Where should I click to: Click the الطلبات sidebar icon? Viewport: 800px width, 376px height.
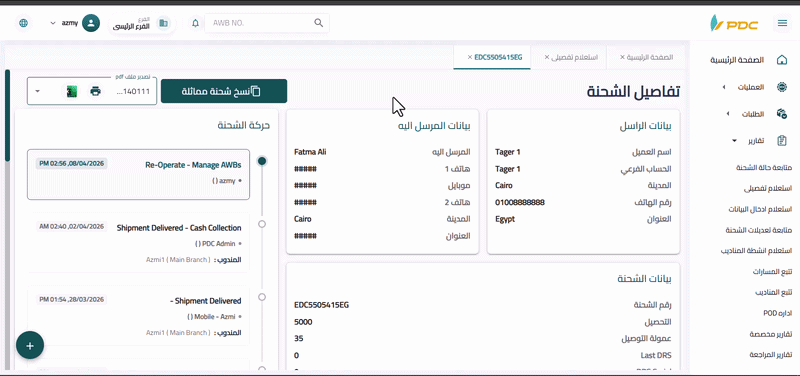pyautogui.click(x=781, y=114)
